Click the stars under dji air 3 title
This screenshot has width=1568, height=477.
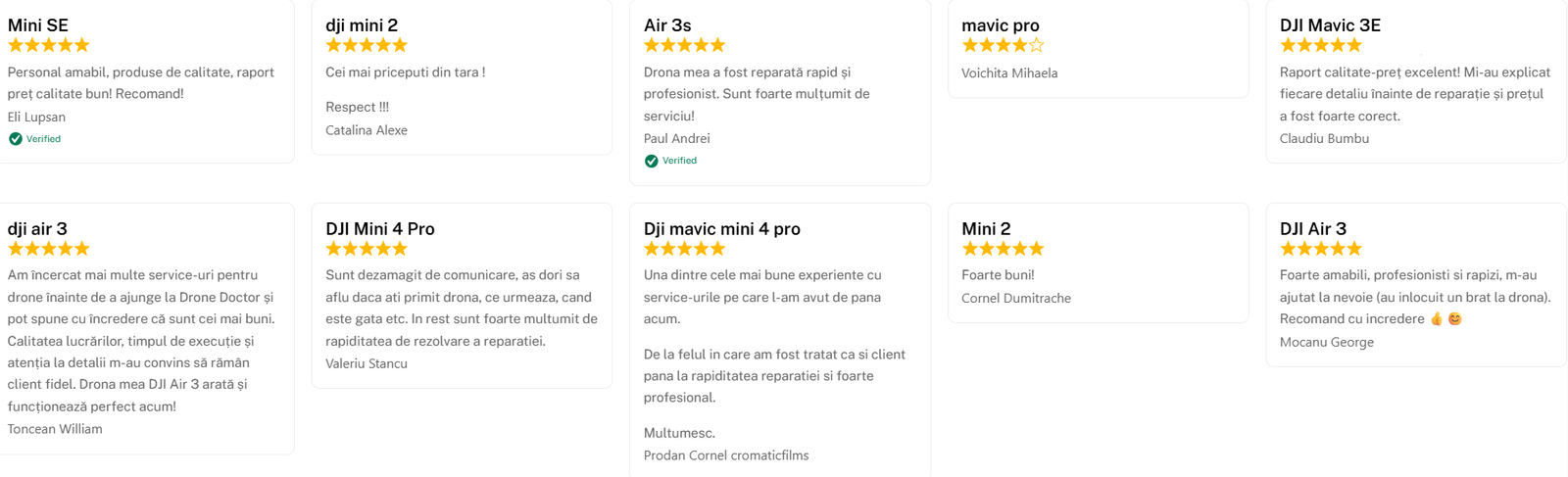[49, 249]
